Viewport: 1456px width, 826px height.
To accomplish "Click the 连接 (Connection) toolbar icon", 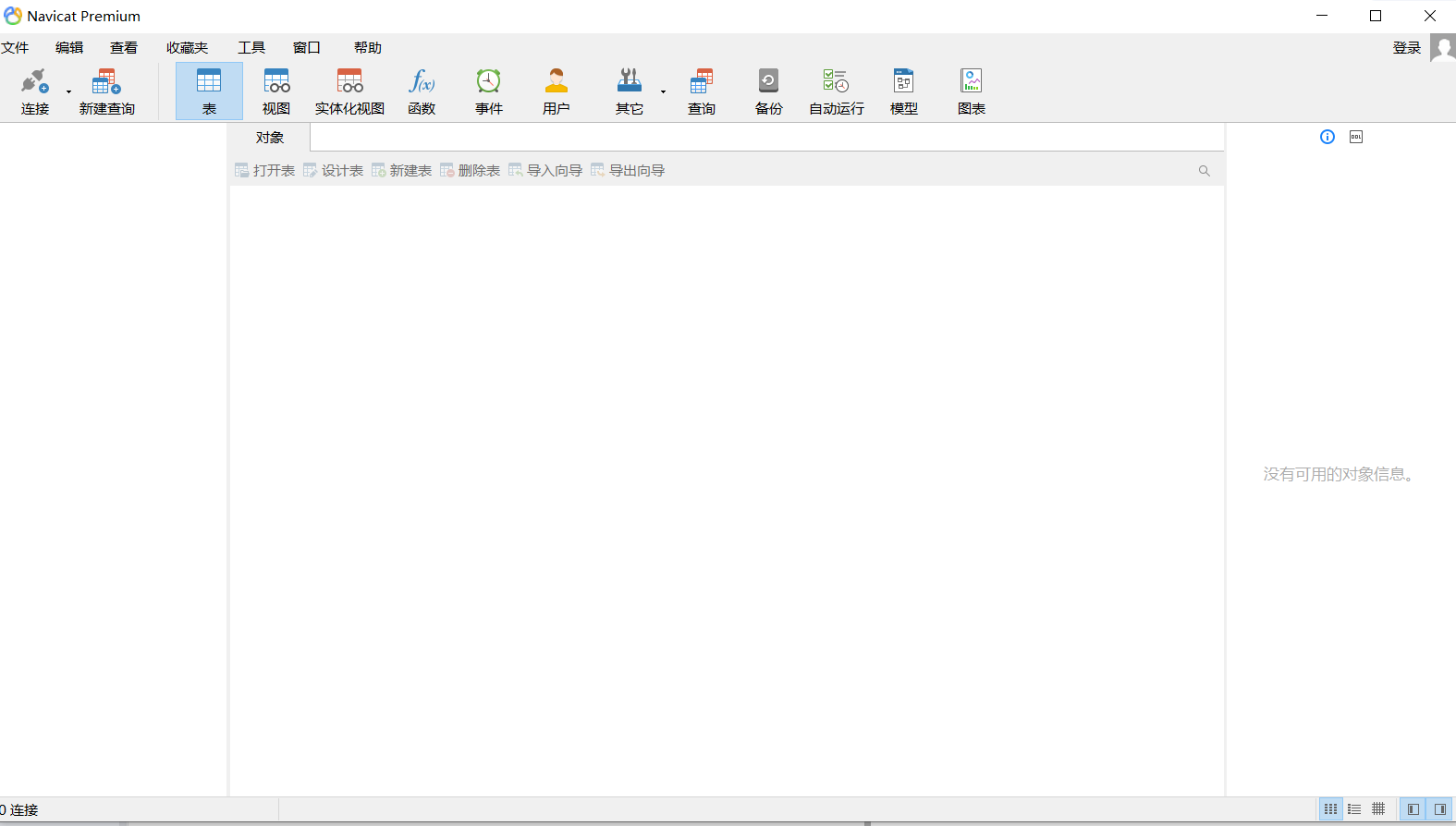I will coord(35,91).
